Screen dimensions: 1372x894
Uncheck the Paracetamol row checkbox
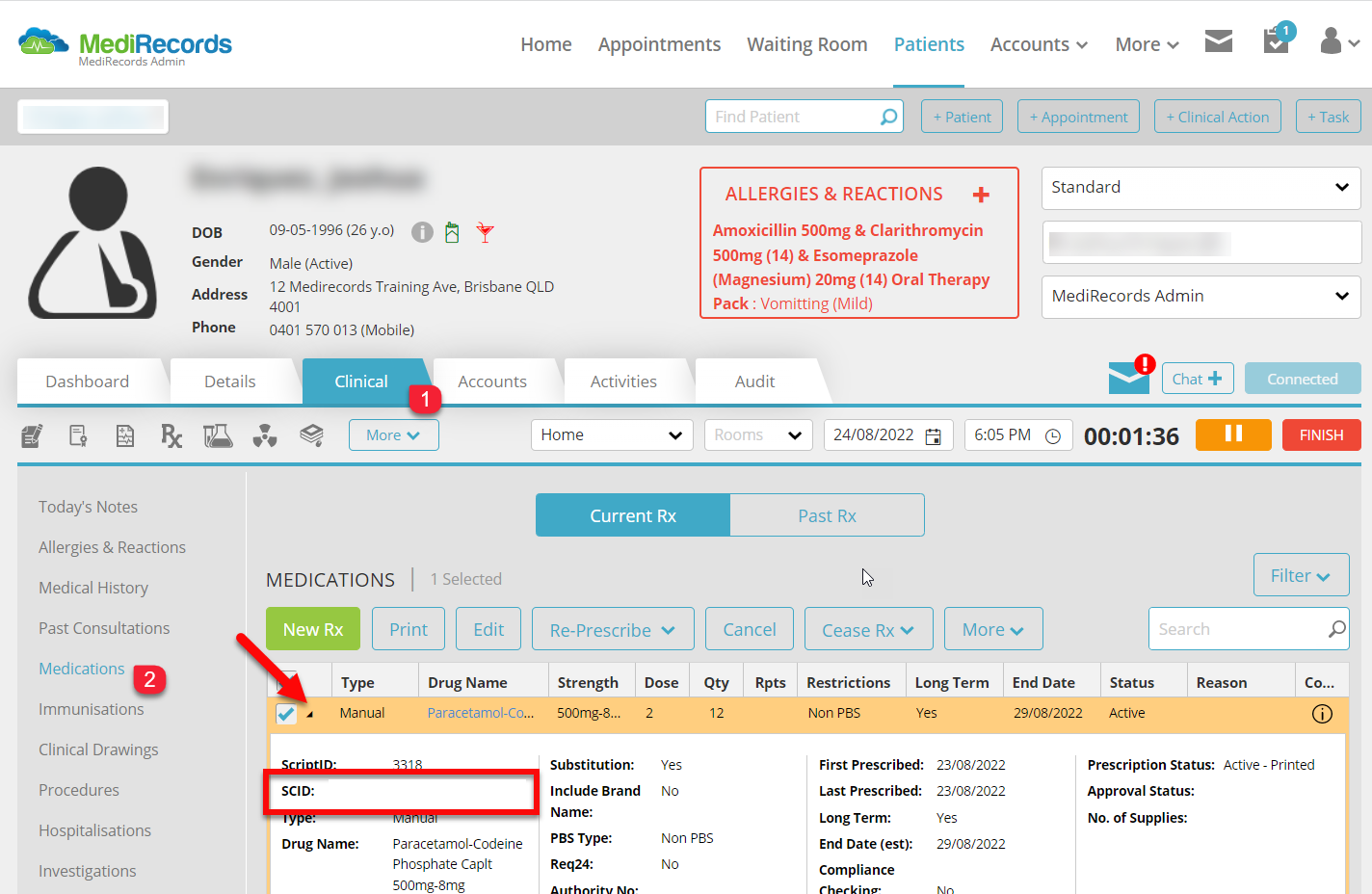[286, 714]
